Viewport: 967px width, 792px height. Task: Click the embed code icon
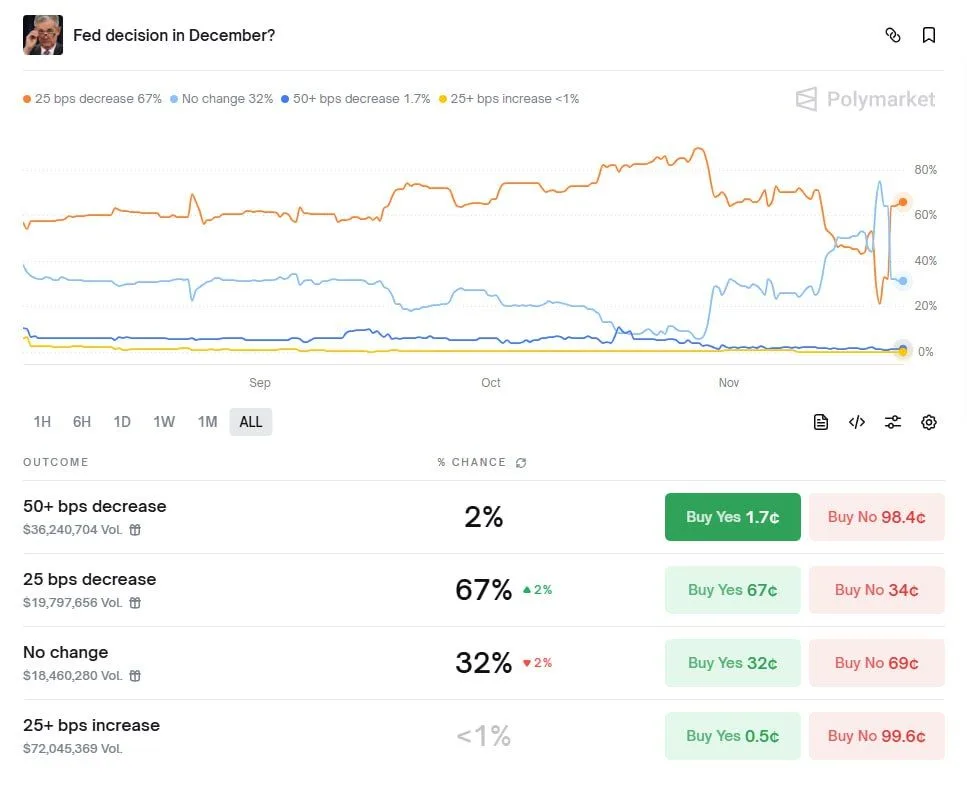click(x=857, y=422)
